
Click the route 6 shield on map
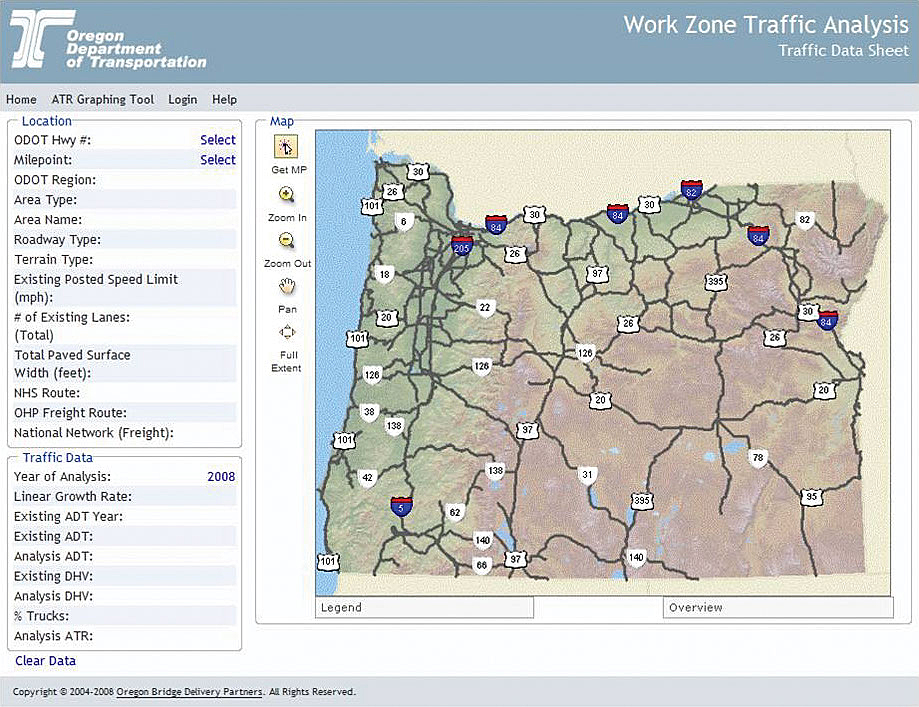403,222
